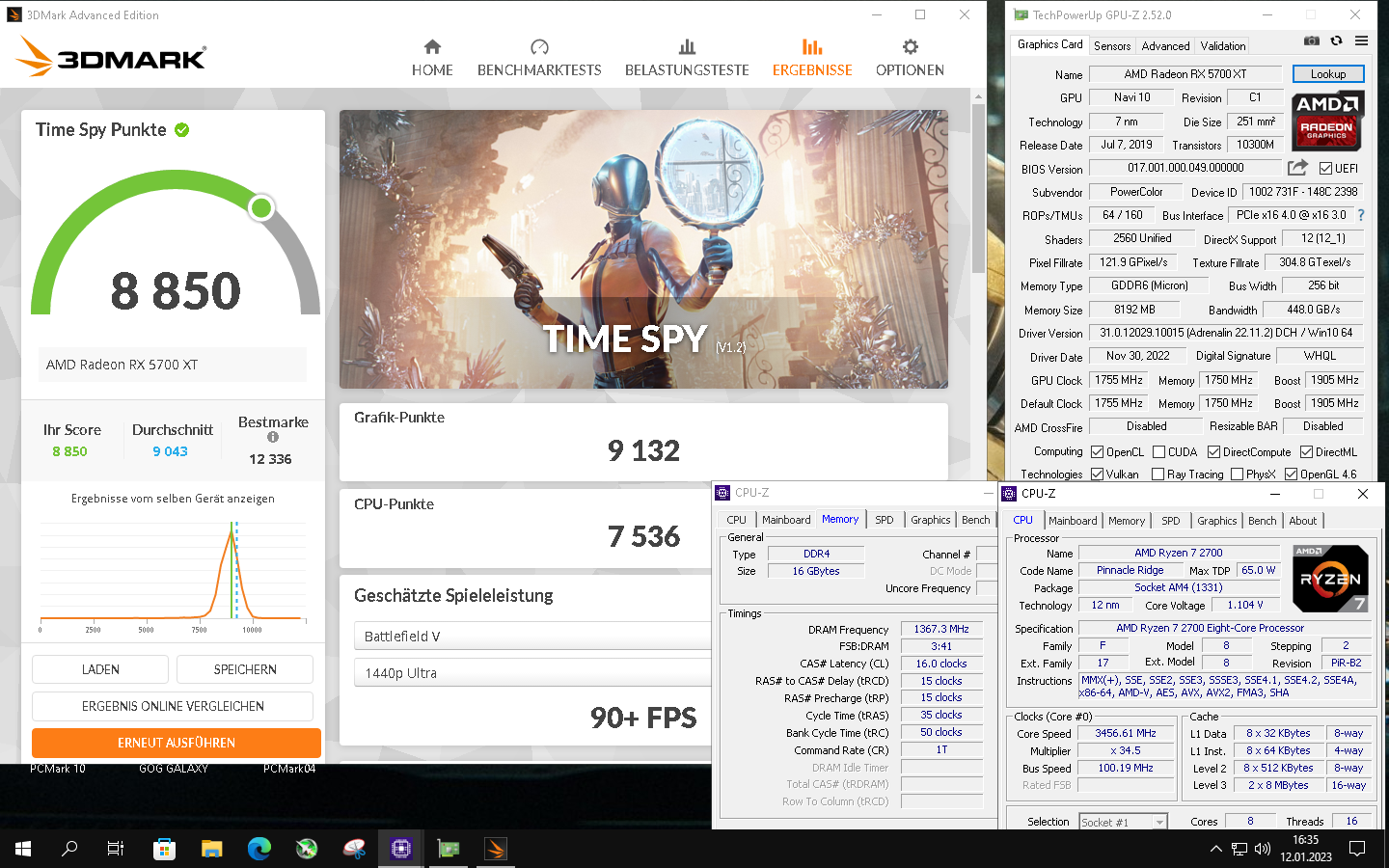Select the ERGEBNISSE section in 3DMark
The width and height of the screenshot is (1389, 868).
tap(812, 58)
